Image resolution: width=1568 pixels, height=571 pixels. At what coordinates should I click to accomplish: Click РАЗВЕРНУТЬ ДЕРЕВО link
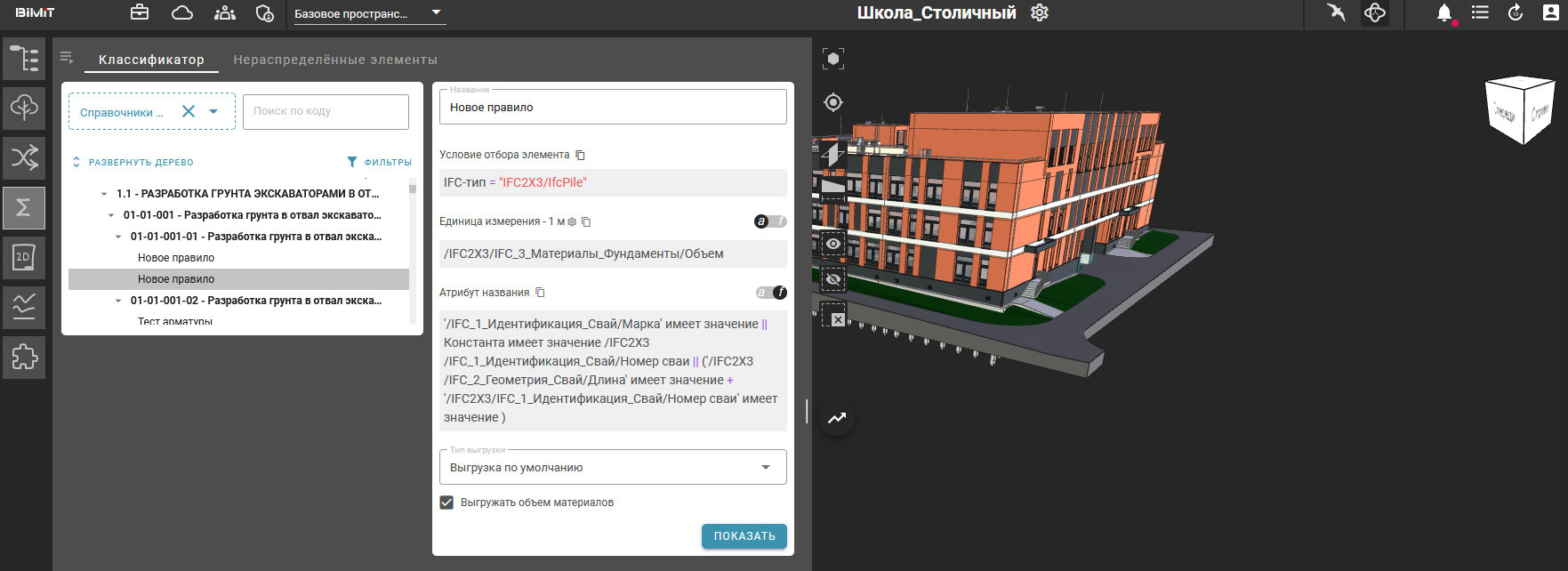[x=133, y=163]
